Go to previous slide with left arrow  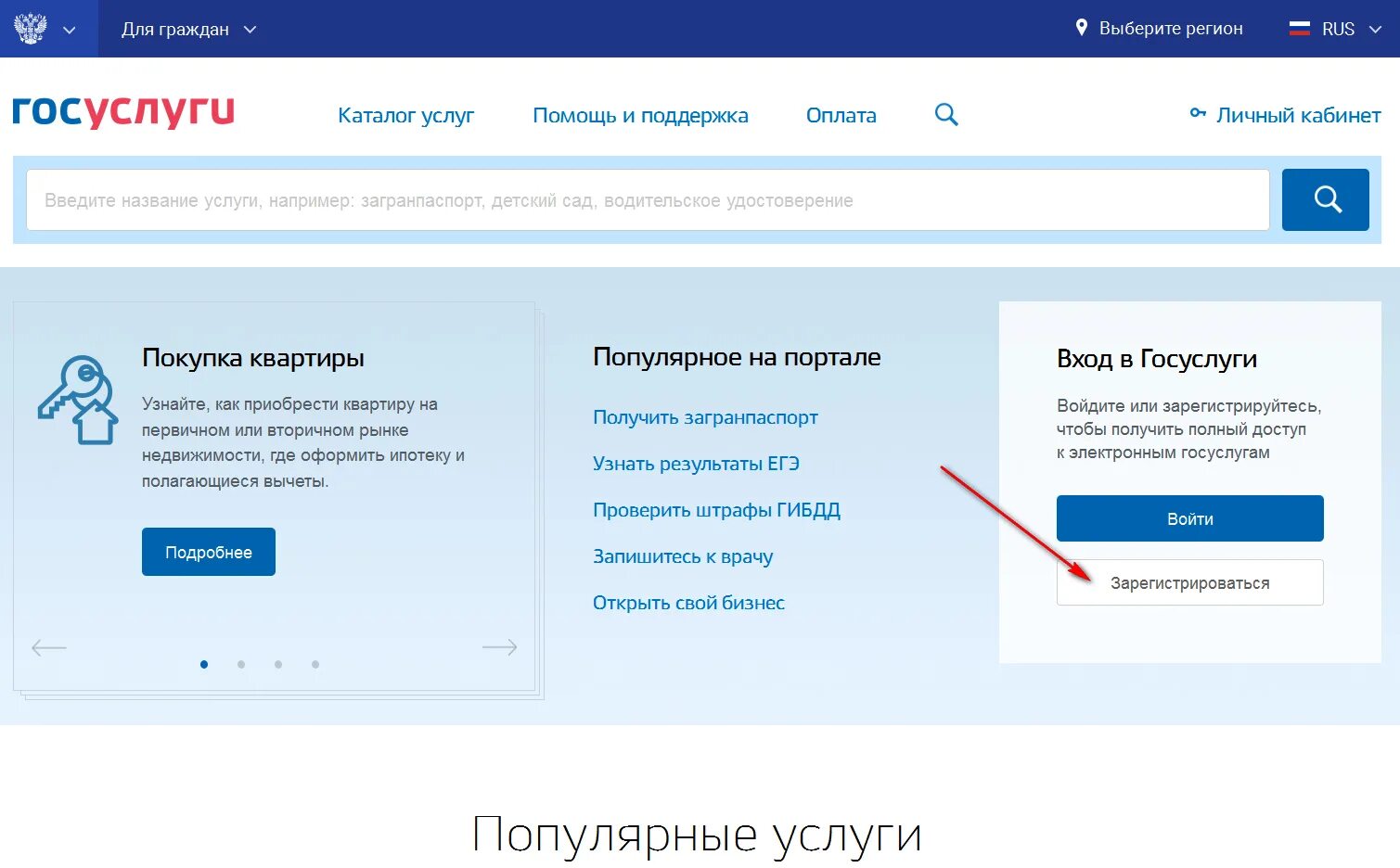coord(49,647)
